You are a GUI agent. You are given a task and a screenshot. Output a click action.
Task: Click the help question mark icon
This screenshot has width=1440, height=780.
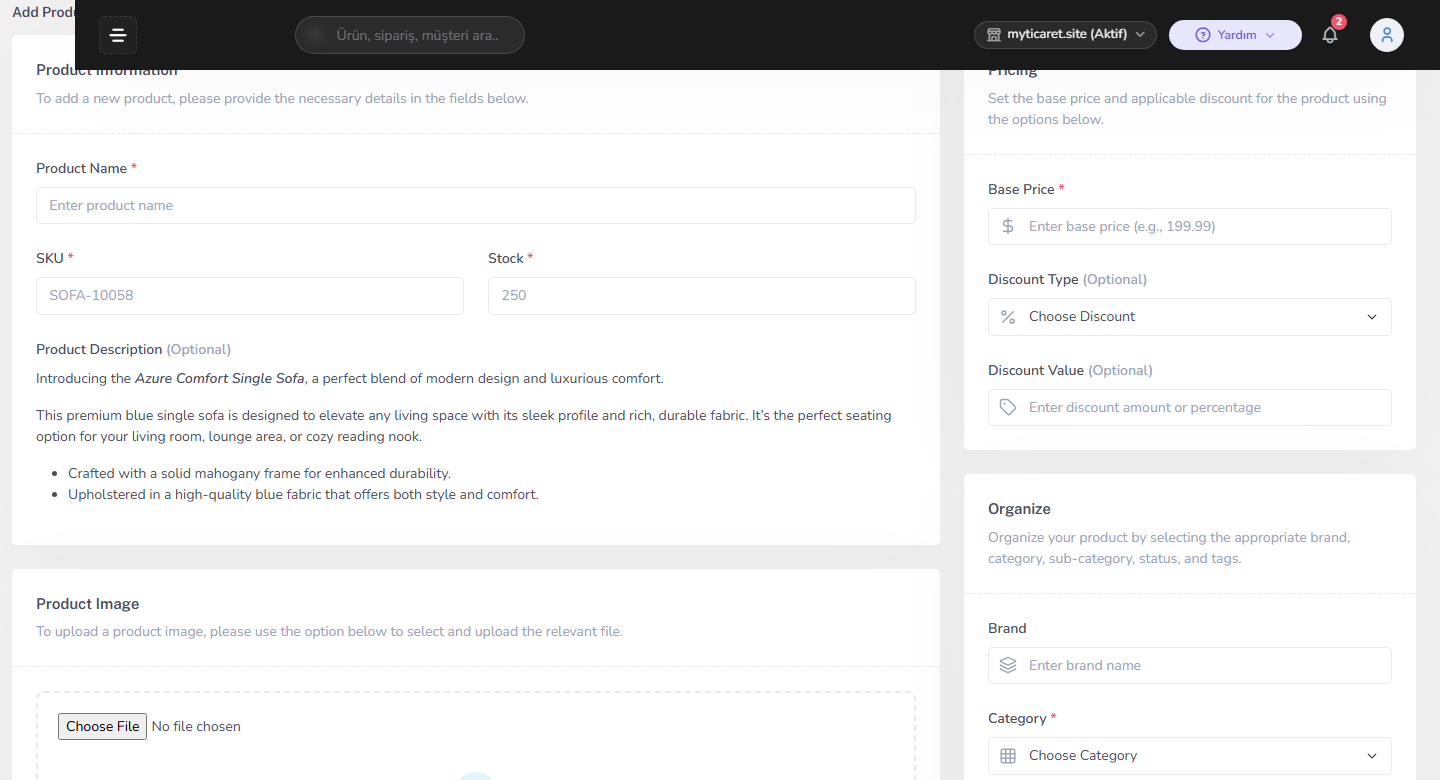tap(1203, 35)
